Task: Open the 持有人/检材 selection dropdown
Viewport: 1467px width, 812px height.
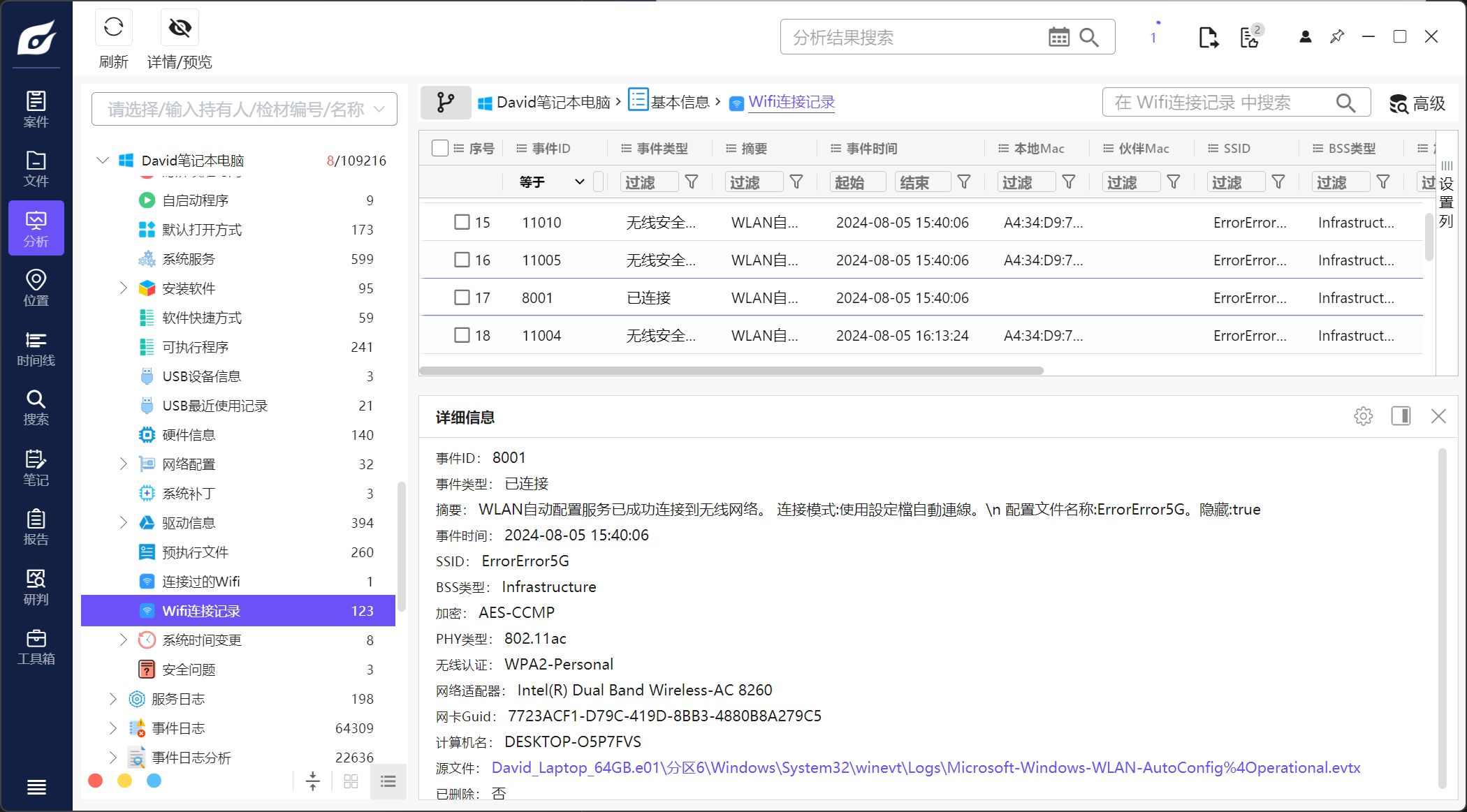Action: 244,109
